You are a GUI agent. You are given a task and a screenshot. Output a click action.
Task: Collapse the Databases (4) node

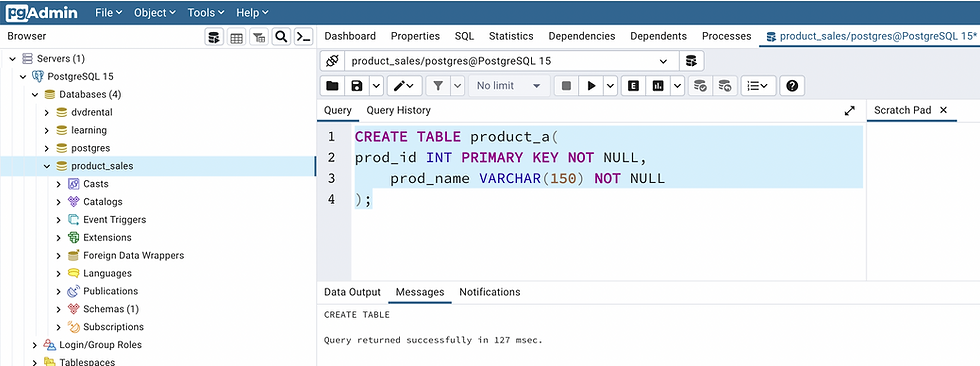click(35, 95)
